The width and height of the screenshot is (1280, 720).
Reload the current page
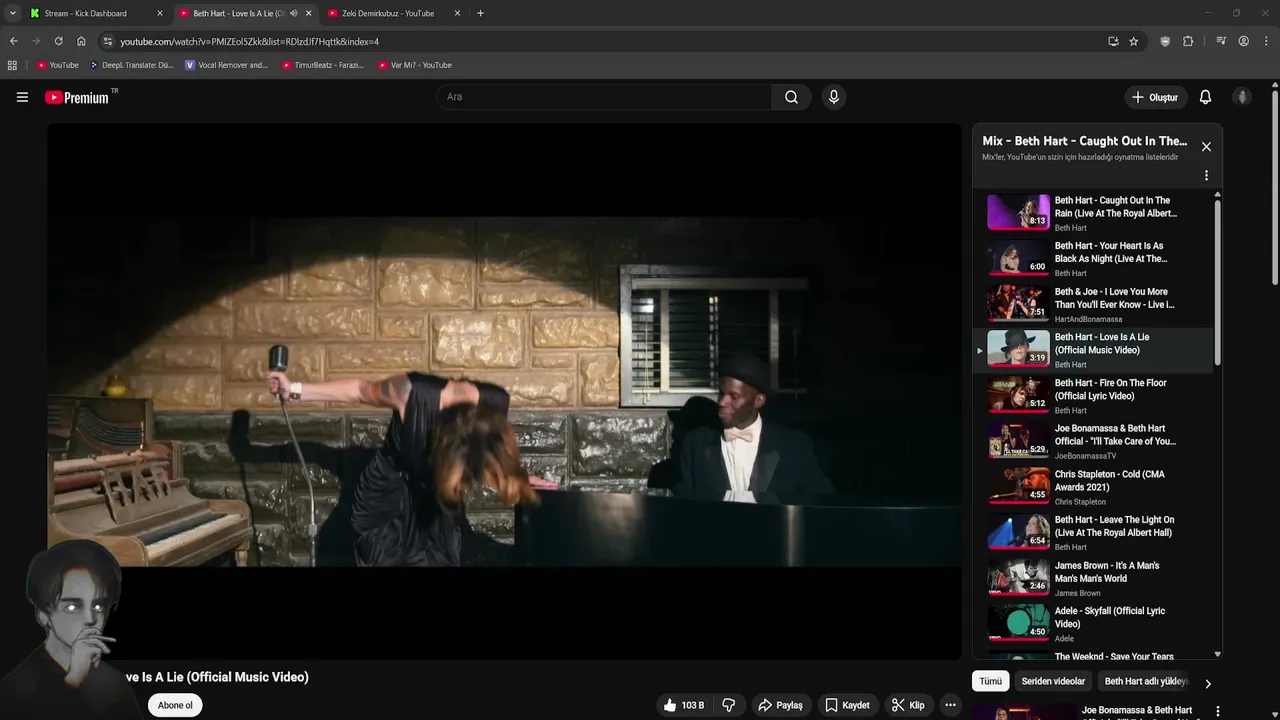[58, 41]
